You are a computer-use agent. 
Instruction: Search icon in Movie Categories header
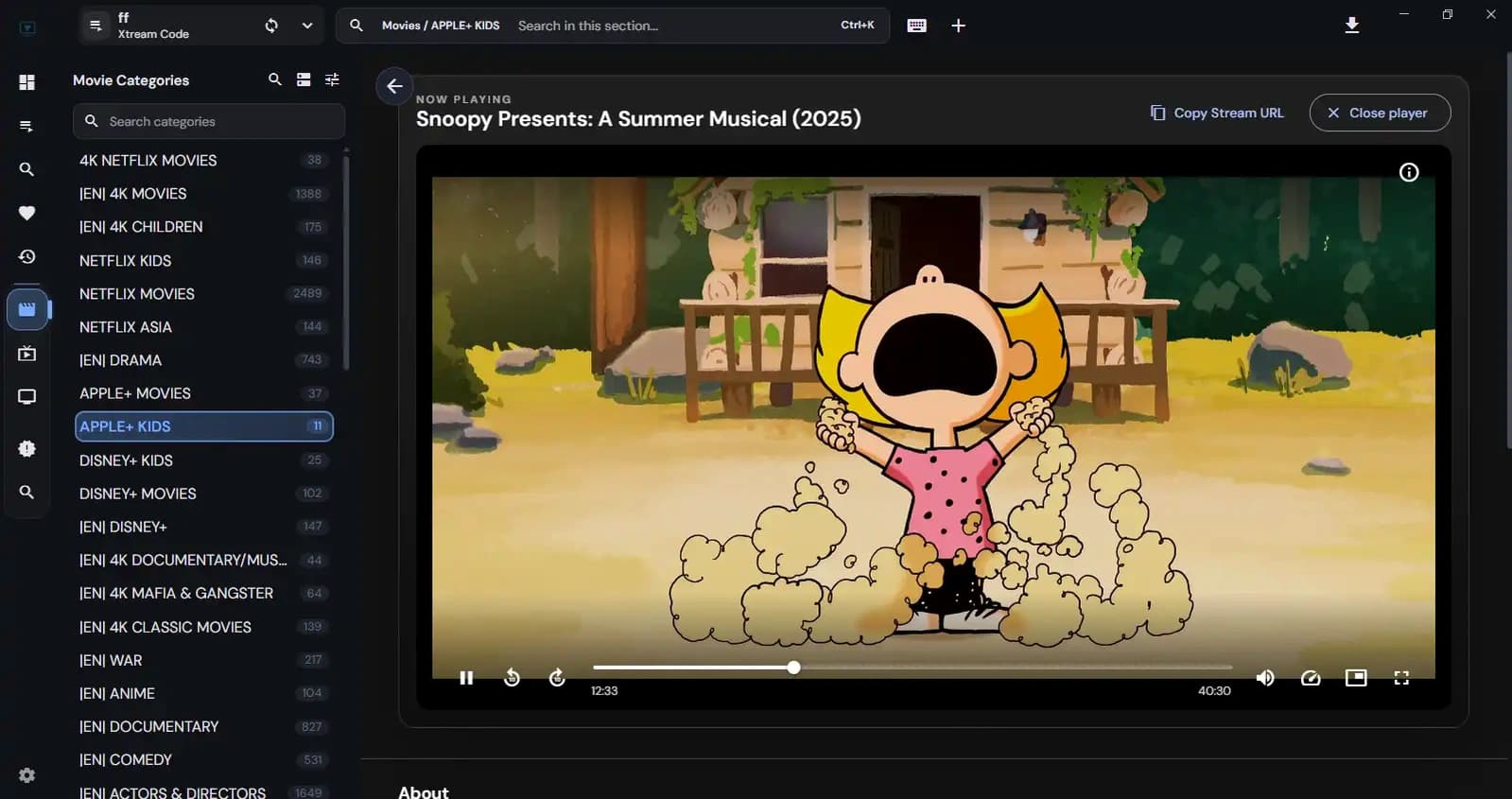coord(275,79)
